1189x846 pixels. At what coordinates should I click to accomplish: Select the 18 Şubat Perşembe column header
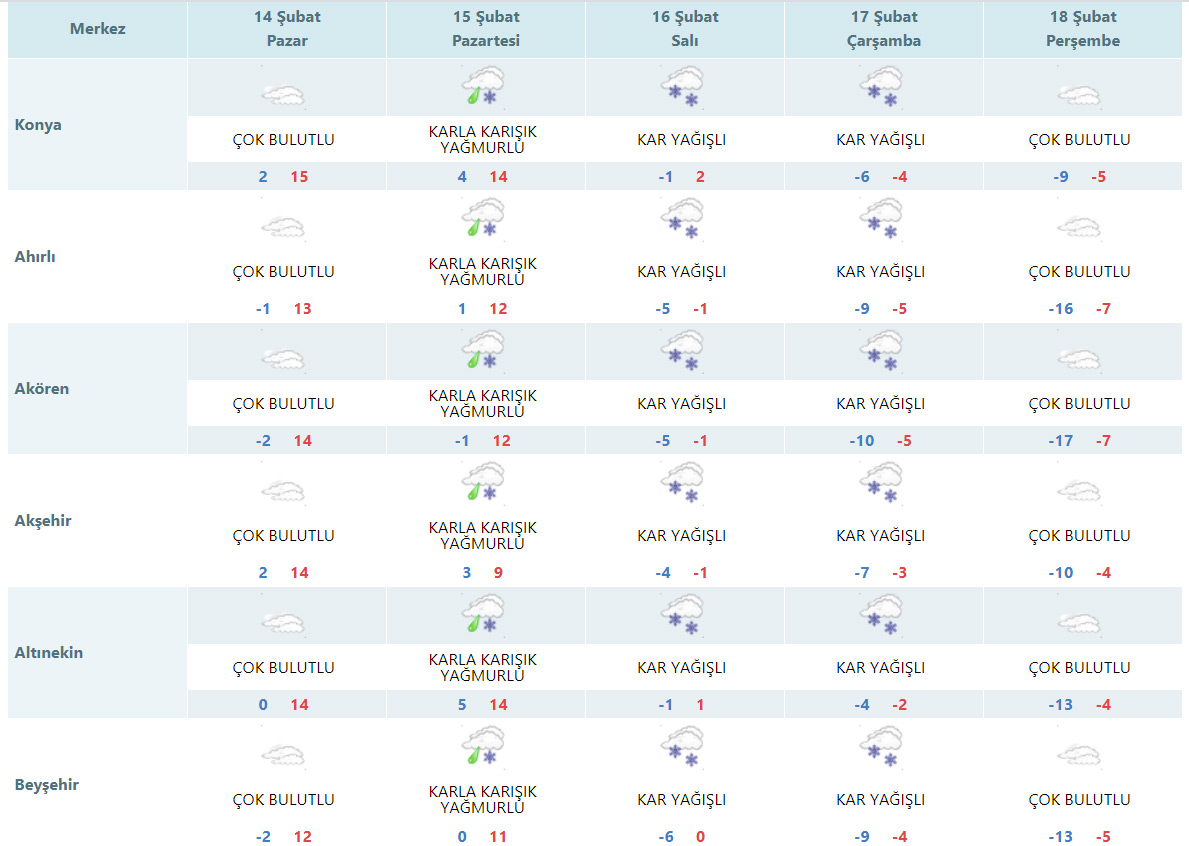pyautogui.click(x=1083, y=29)
